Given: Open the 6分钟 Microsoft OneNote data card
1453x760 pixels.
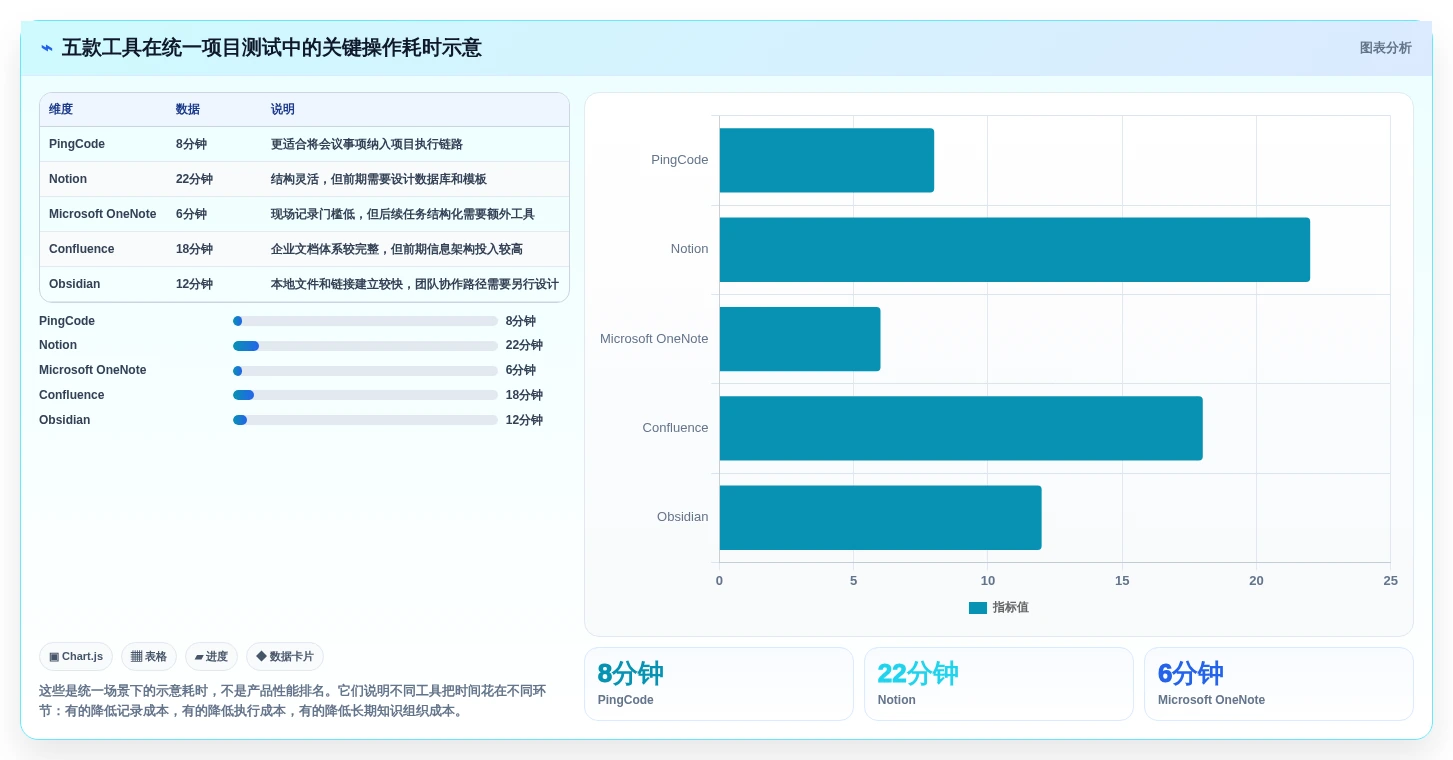Looking at the screenshot, I should click(1279, 684).
